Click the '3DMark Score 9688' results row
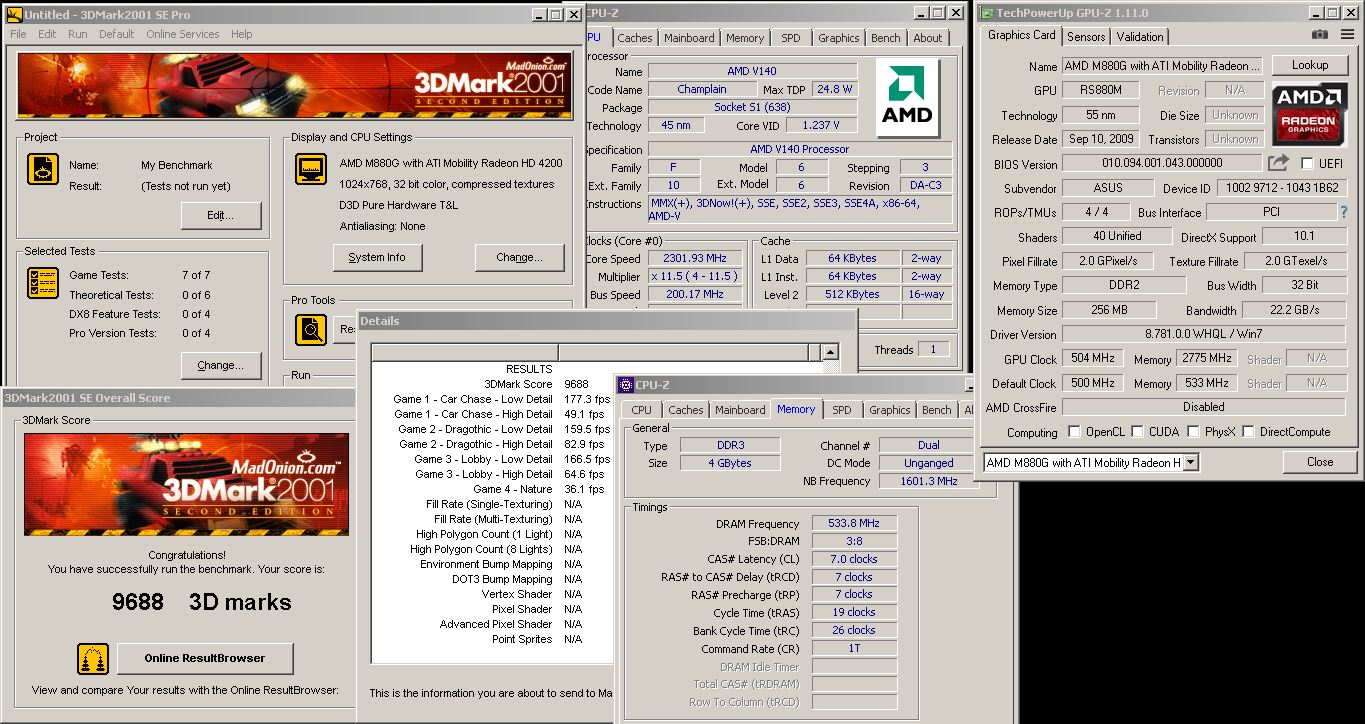The height and width of the screenshot is (724, 1365). pyautogui.click(x=535, y=384)
